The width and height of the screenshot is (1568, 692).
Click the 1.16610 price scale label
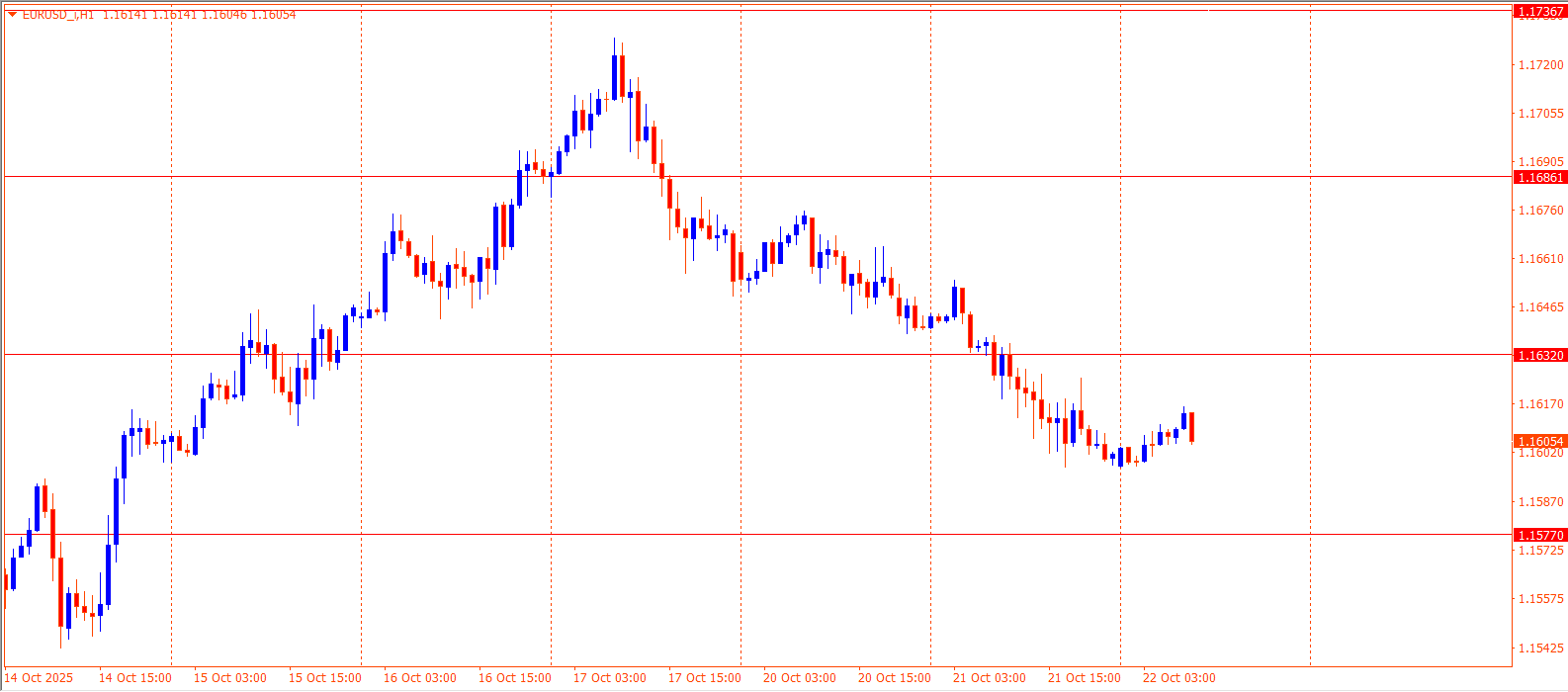[x=1539, y=259]
